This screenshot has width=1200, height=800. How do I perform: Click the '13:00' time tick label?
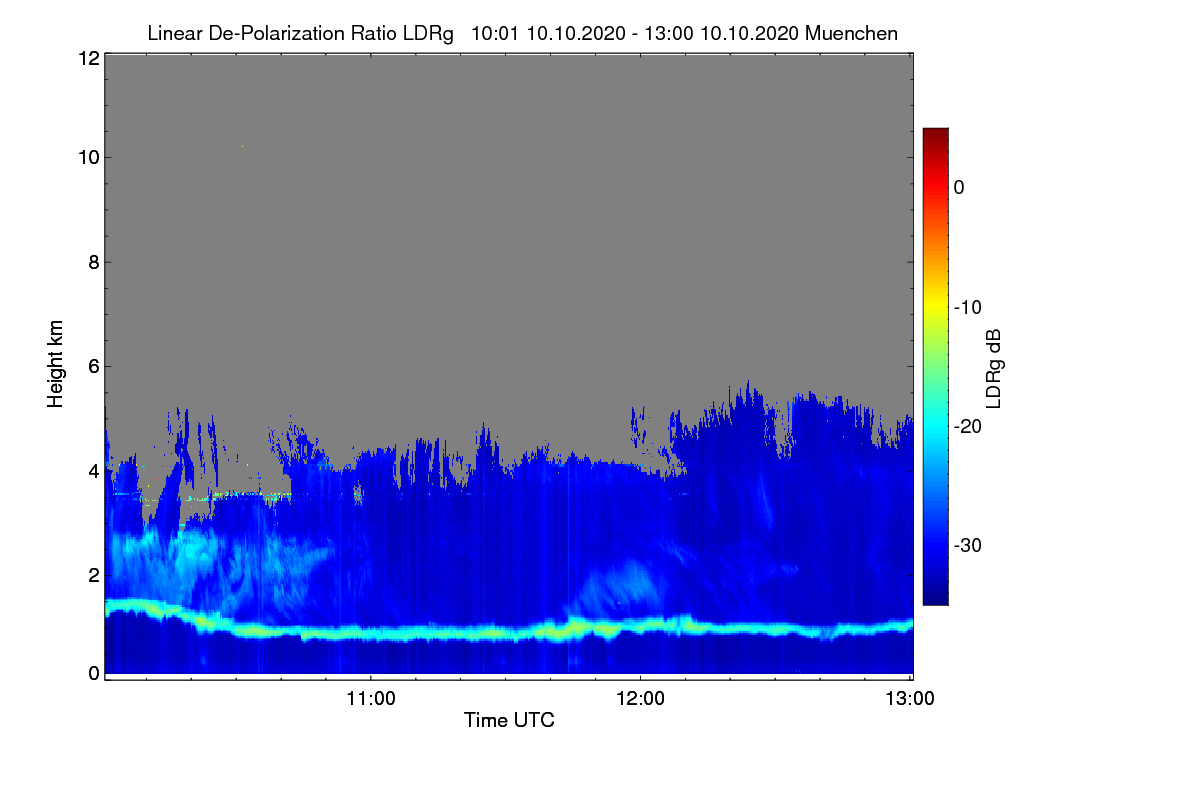coord(910,699)
